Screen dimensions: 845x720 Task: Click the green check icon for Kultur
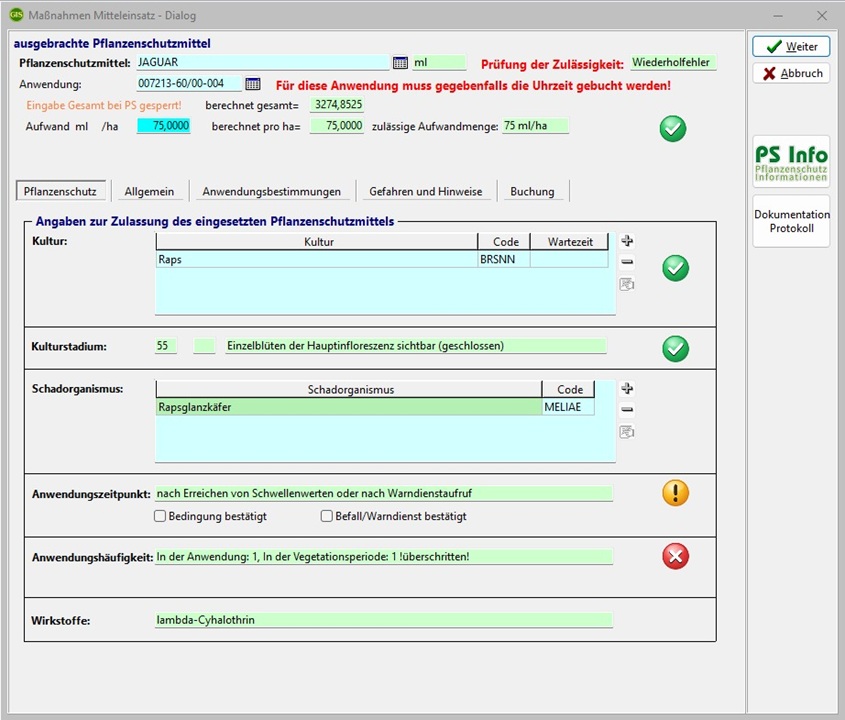[x=675, y=268]
